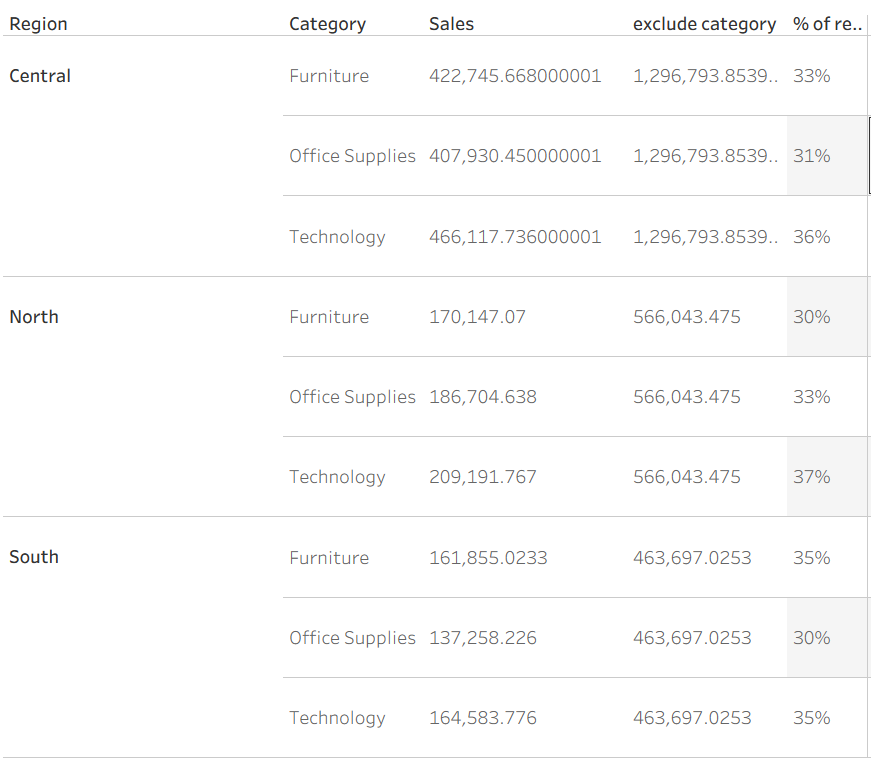
Task: Select the Central region row label
Action: tap(40, 76)
